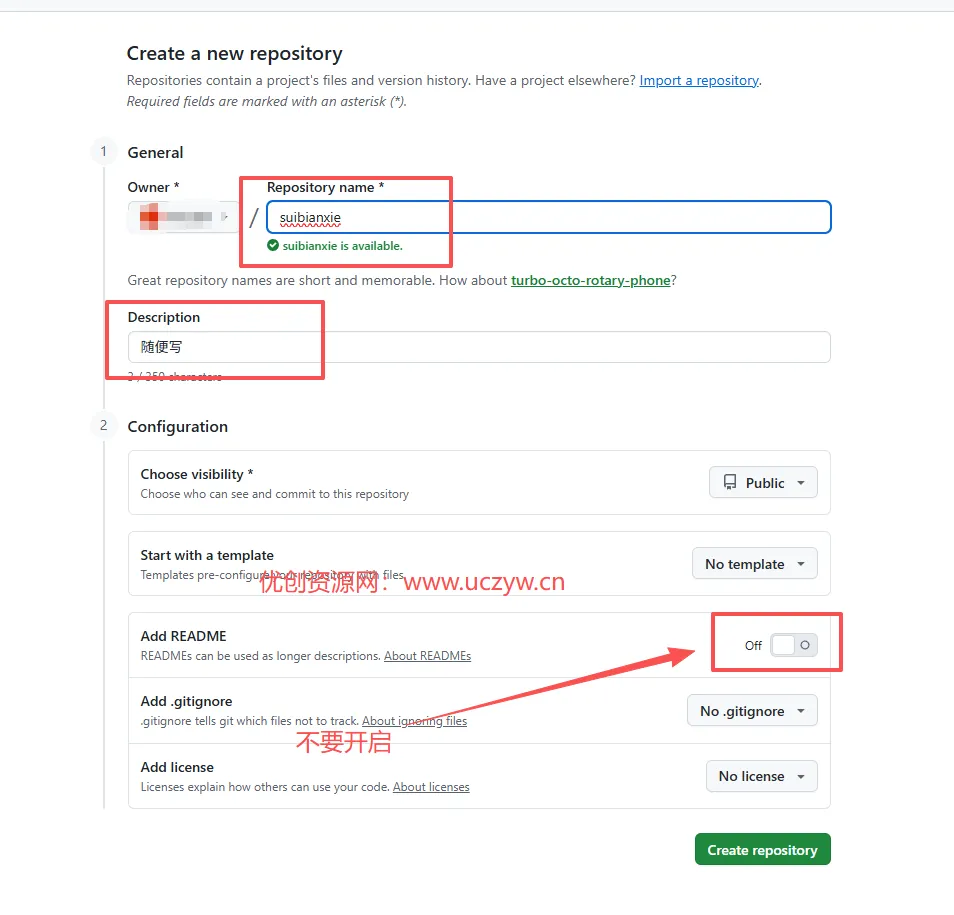The height and width of the screenshot is (915, 954).
Task: Click the Add README heading text
Action: coord(183,636)
